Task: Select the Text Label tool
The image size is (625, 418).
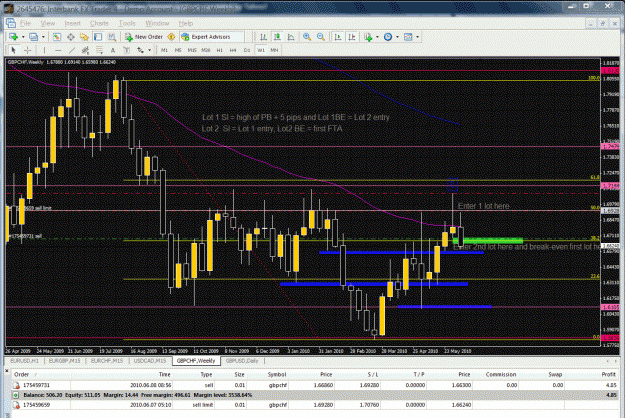Action: tap(127, 50)
